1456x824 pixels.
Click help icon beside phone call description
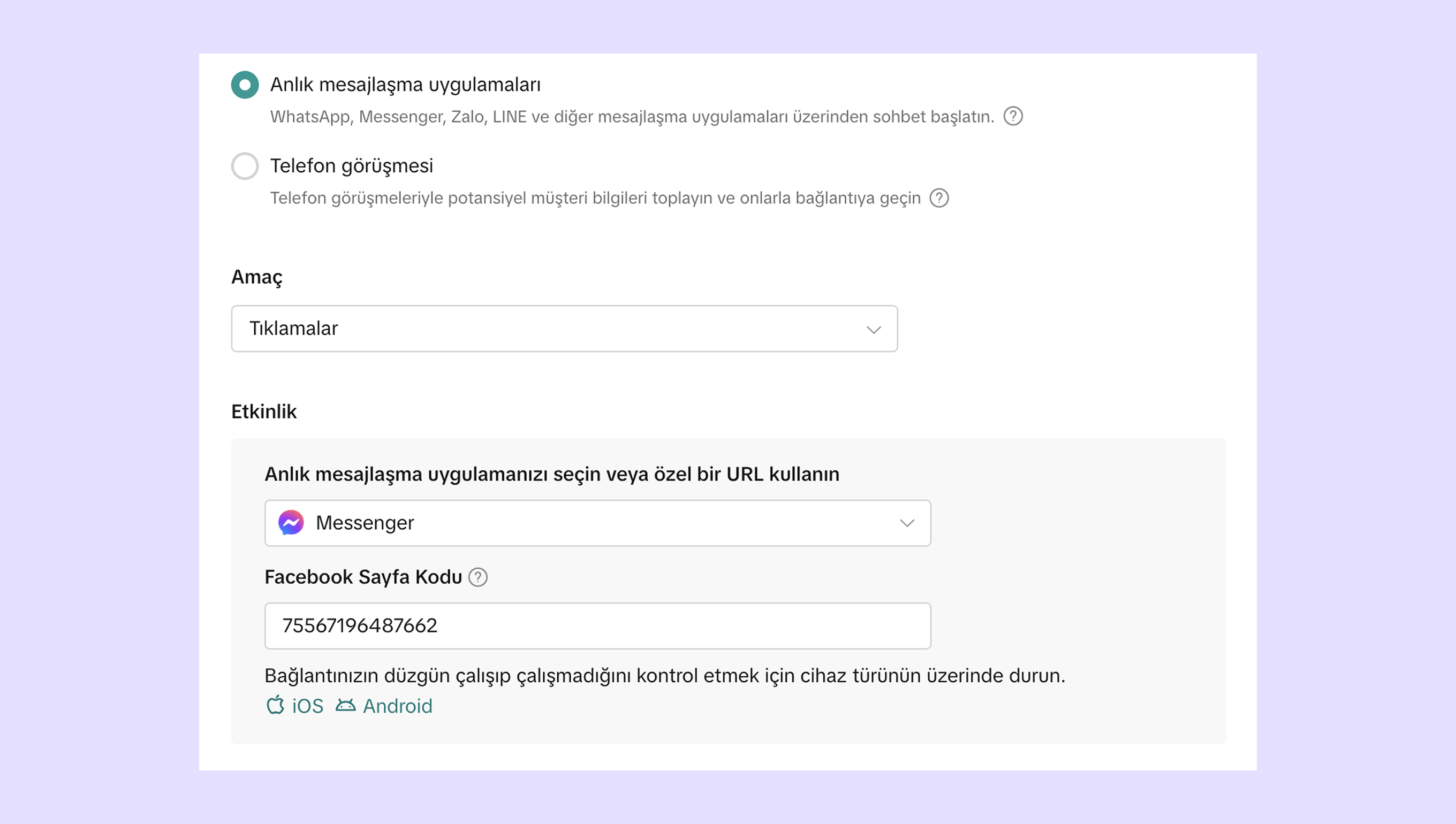click(939, 198)
